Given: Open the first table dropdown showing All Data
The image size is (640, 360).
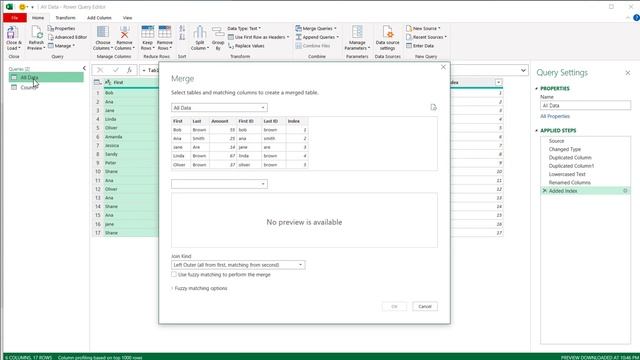Looking at the screenshot, I should [219, 108].
